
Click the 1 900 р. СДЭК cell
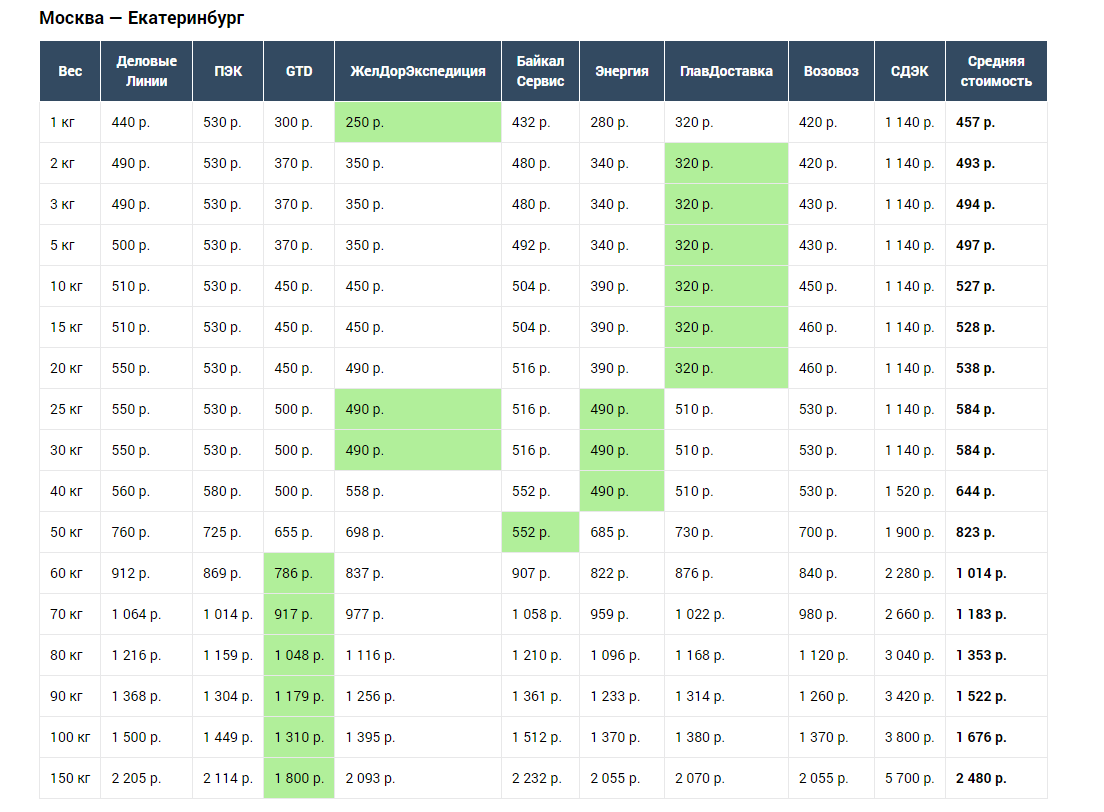pos(910,532)
